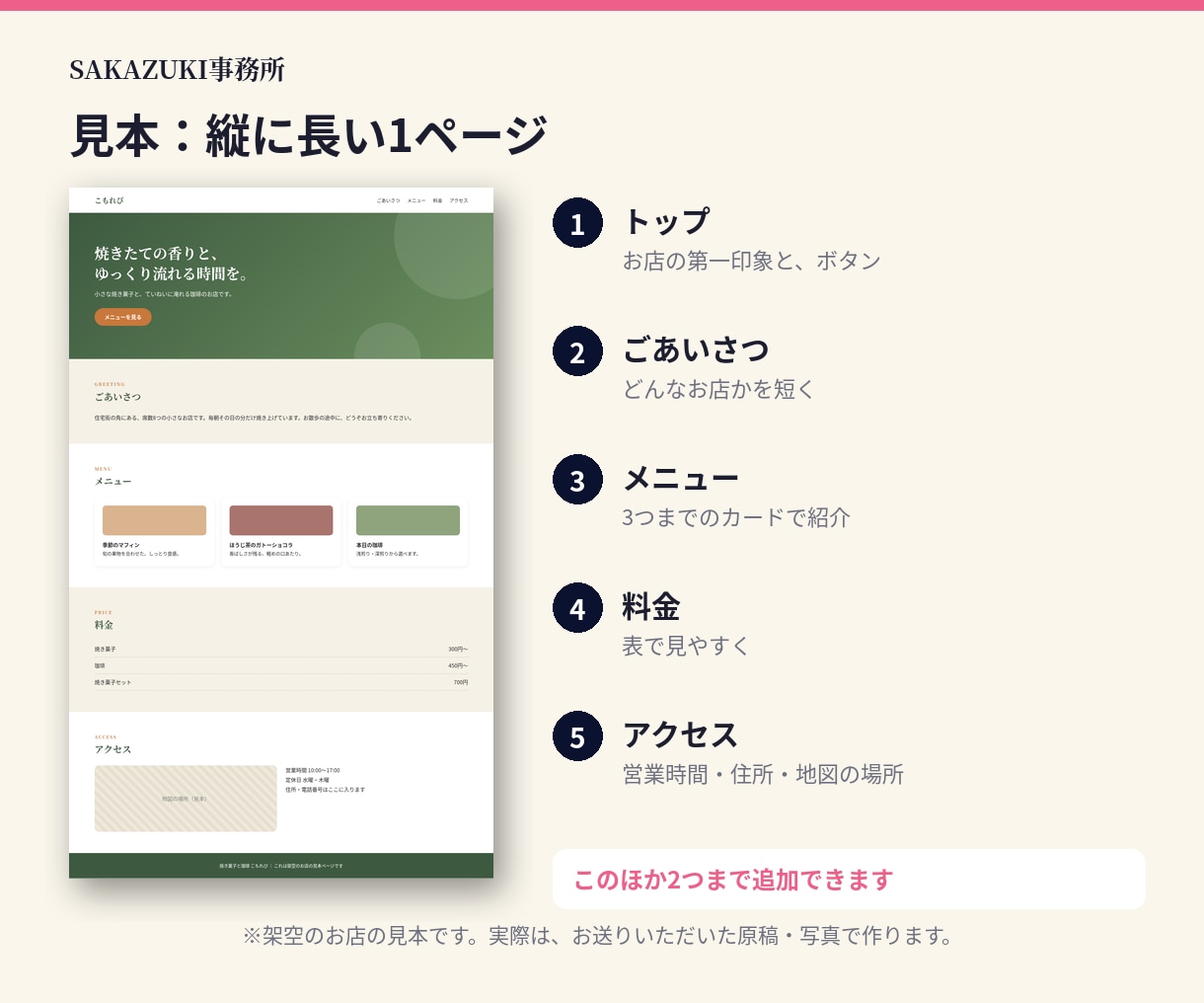Click the 住所・電話番号はここに入ります line
The height and width of the screenshot is (1003, 1204).
pyautogui.click(x=325, y=790)
